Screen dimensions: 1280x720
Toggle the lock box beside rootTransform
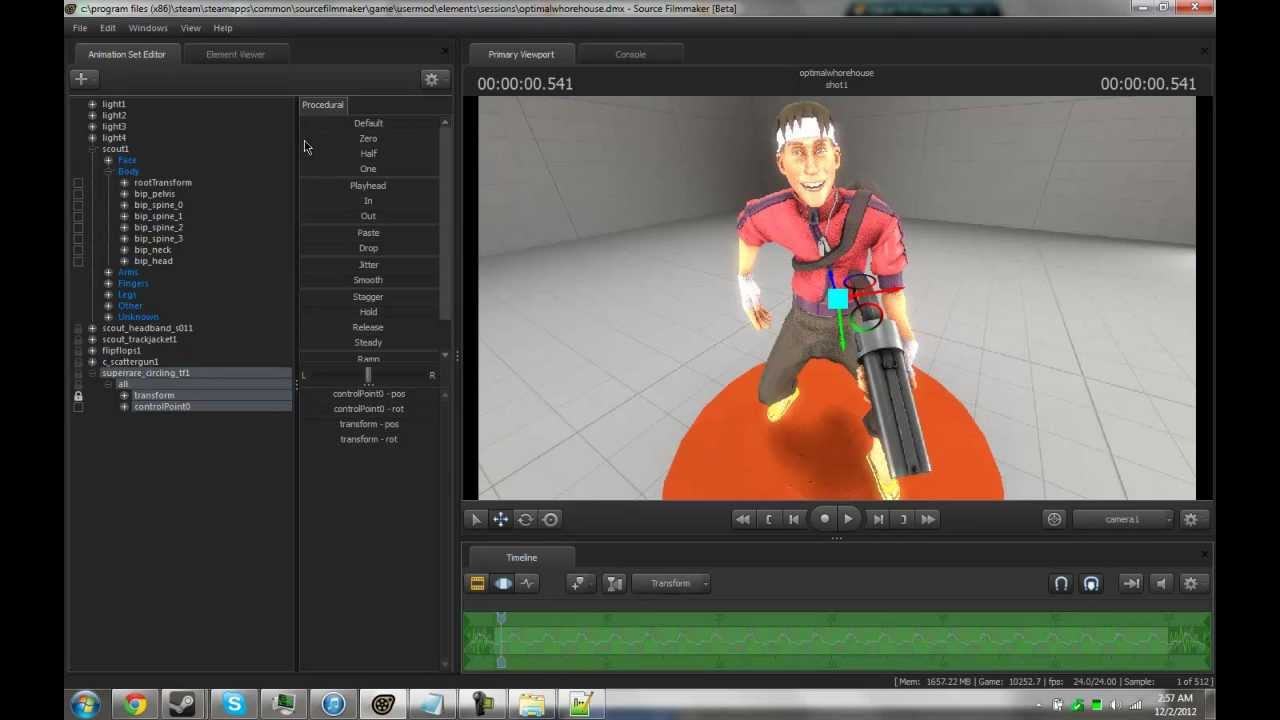pyautogui.click(x=78, y=183)
